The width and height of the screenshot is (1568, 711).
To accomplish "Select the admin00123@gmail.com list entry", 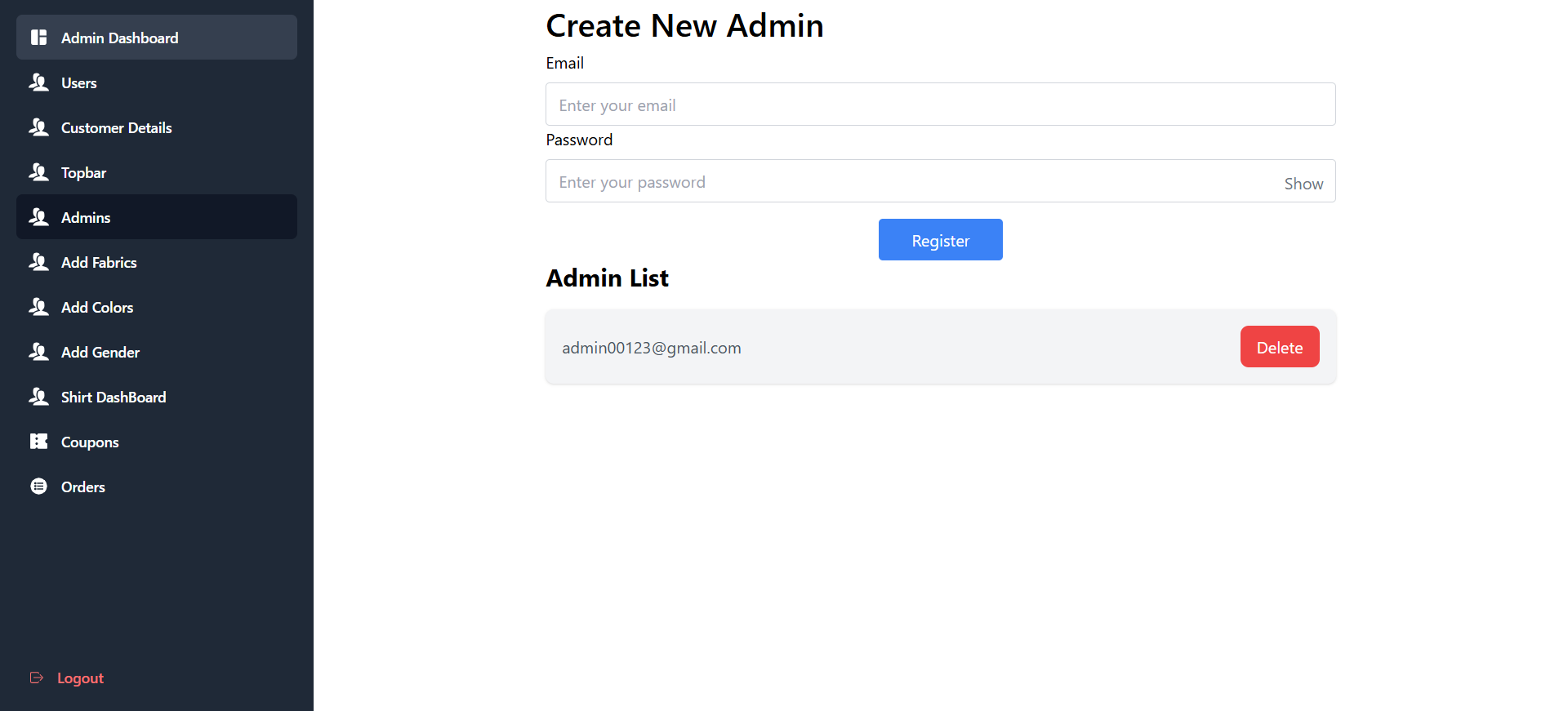I will click(652, 348).
